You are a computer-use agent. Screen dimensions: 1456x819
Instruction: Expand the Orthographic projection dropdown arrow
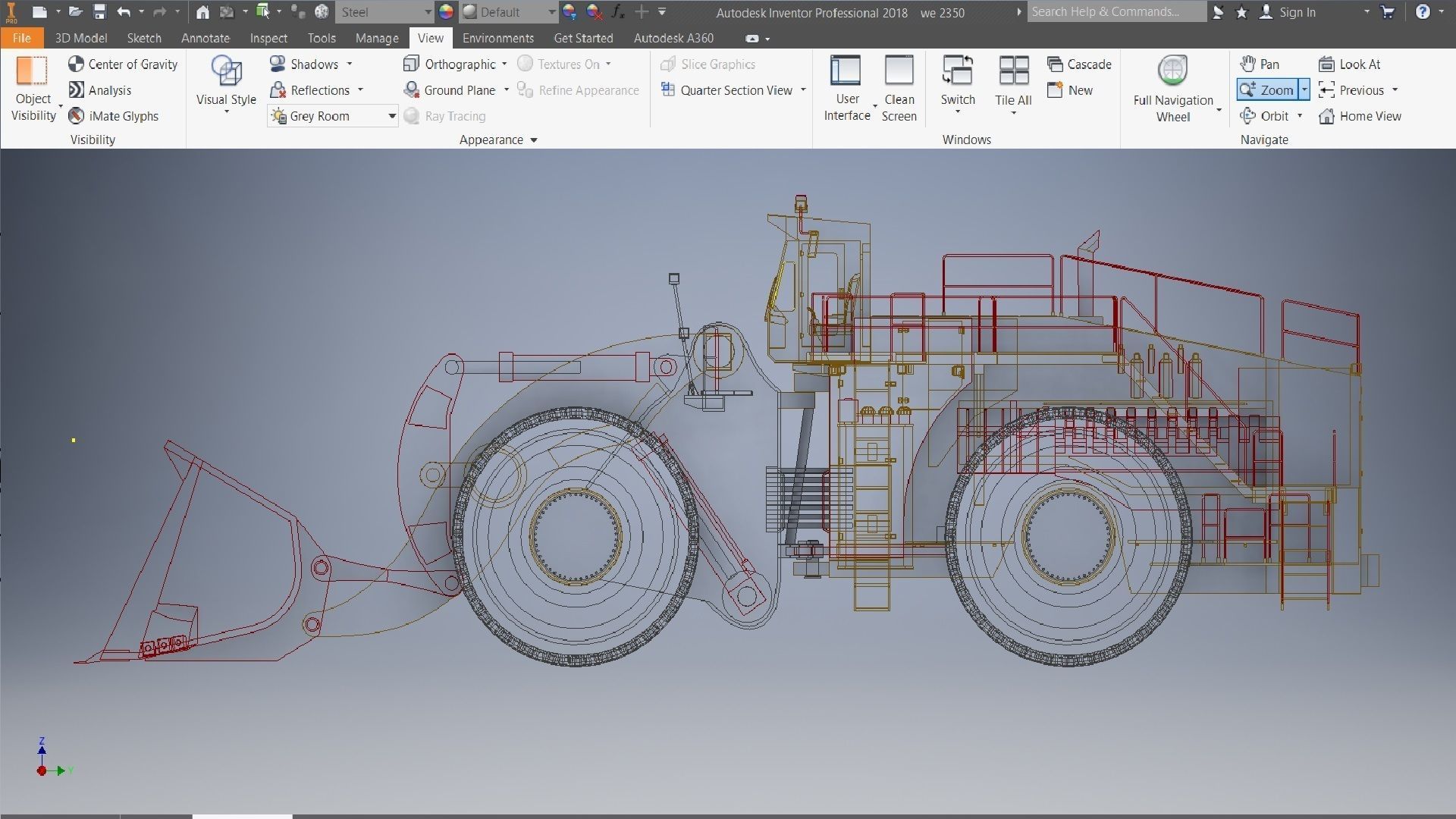pos(504,64)
